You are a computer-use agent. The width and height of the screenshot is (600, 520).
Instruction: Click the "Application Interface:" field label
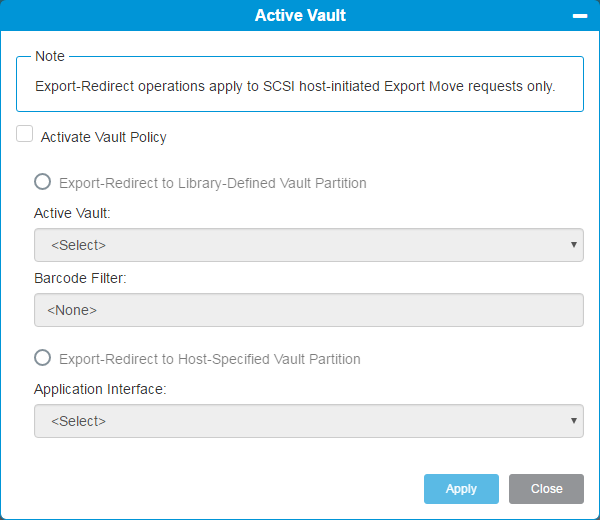click(x=100, y=389)
